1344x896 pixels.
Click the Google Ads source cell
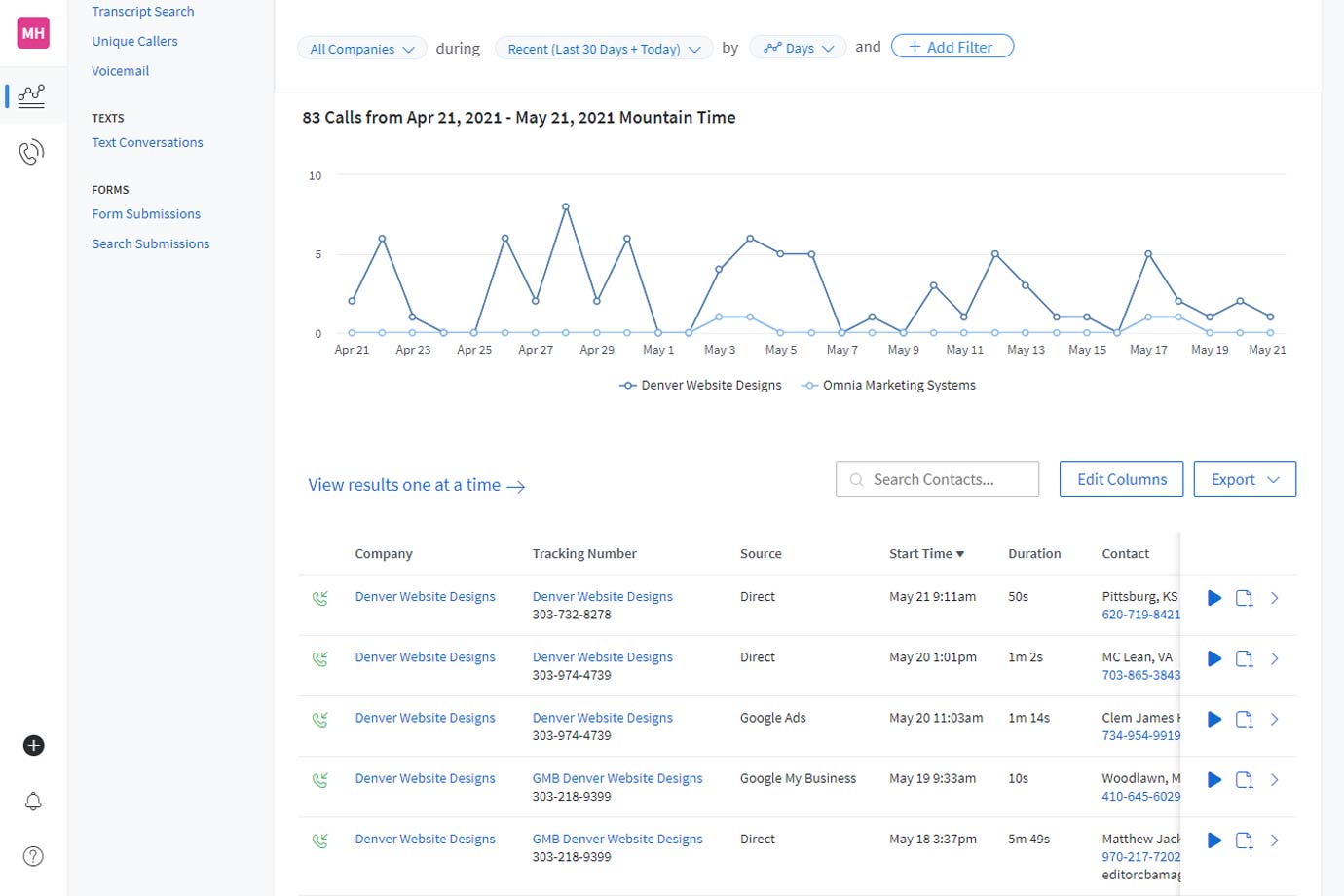point(773,718)
